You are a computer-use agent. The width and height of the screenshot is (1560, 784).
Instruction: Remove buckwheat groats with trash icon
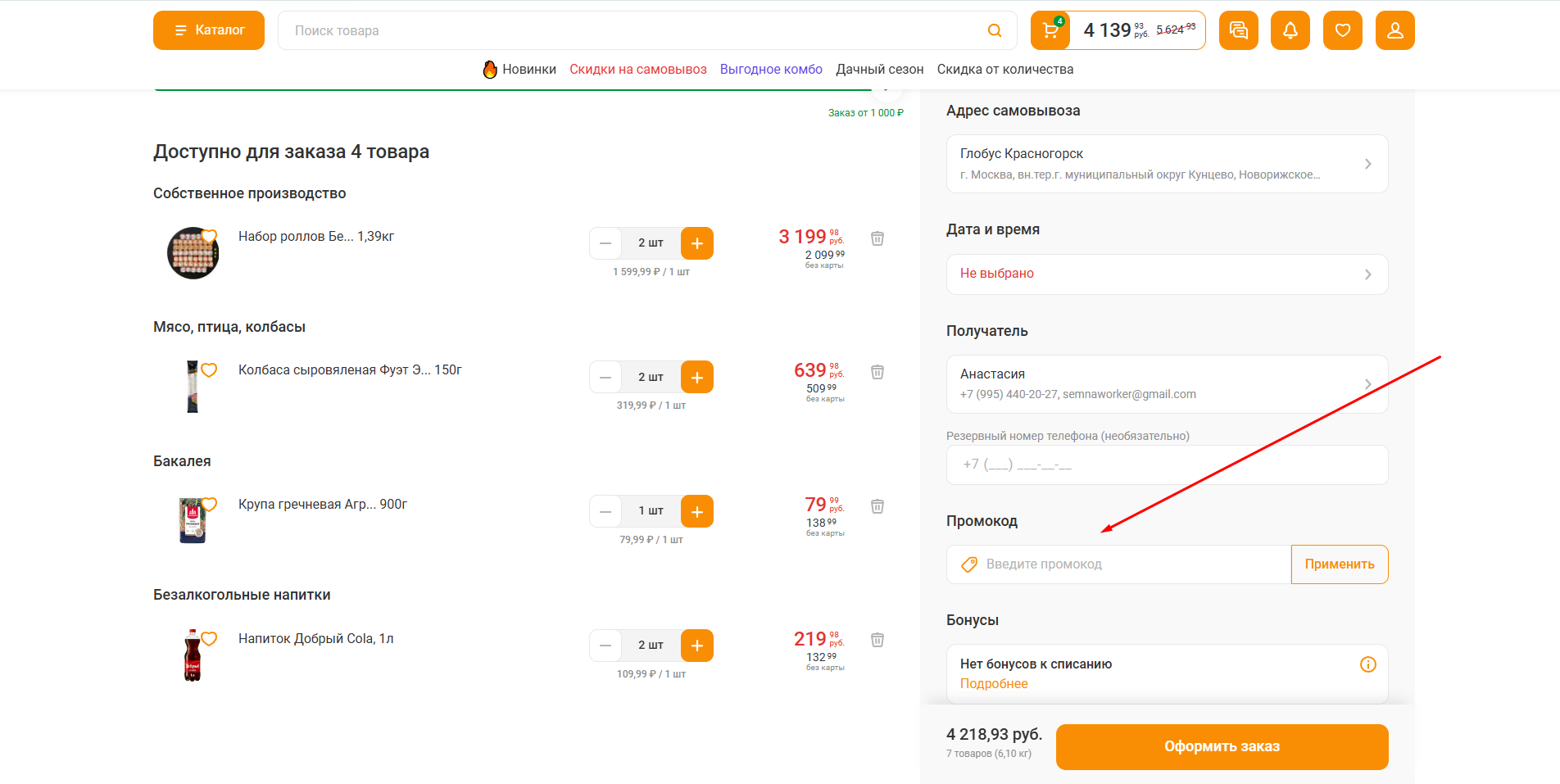tap(877, 506)
